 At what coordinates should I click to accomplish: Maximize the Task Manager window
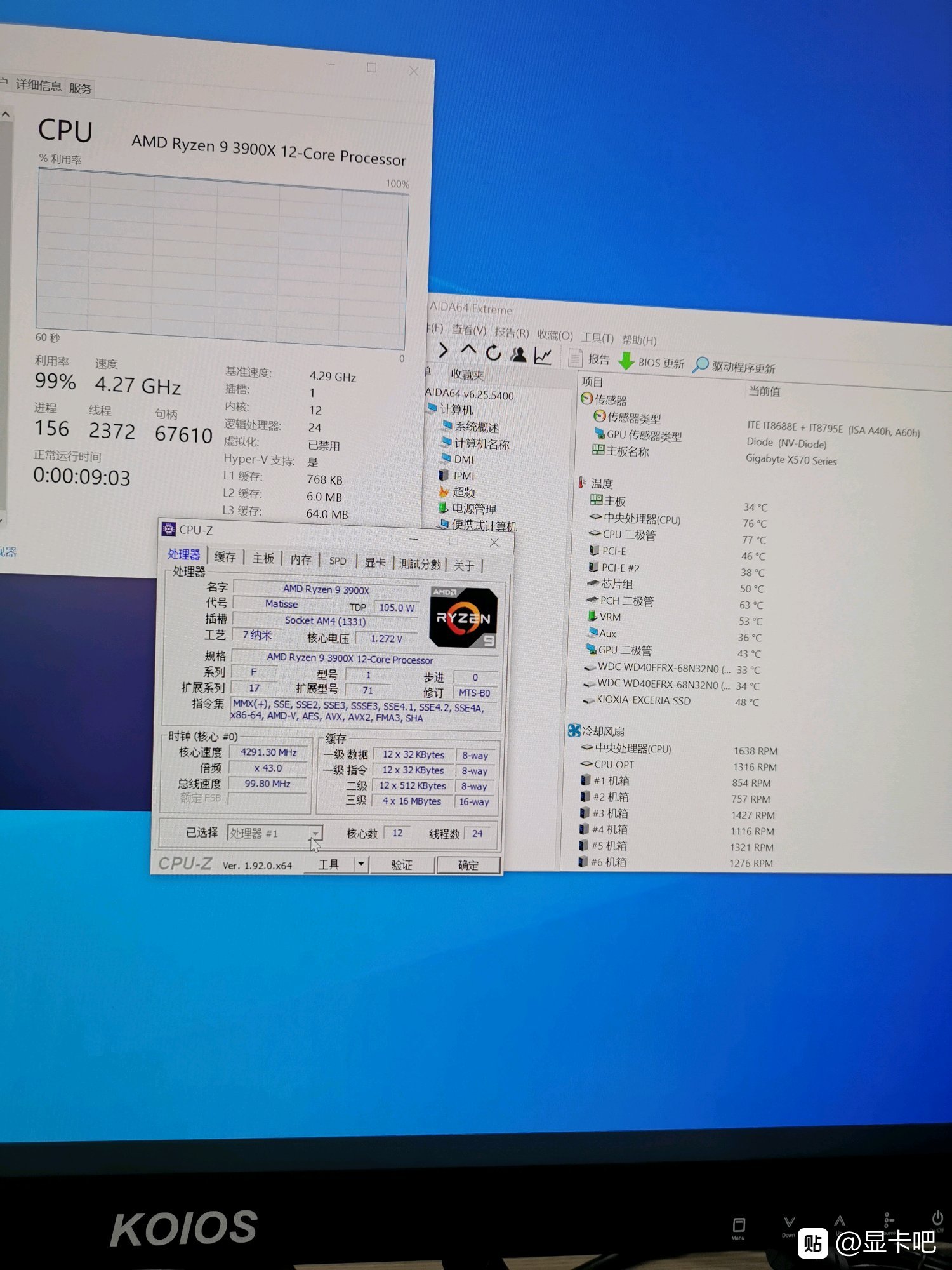[x=372, y=67]
